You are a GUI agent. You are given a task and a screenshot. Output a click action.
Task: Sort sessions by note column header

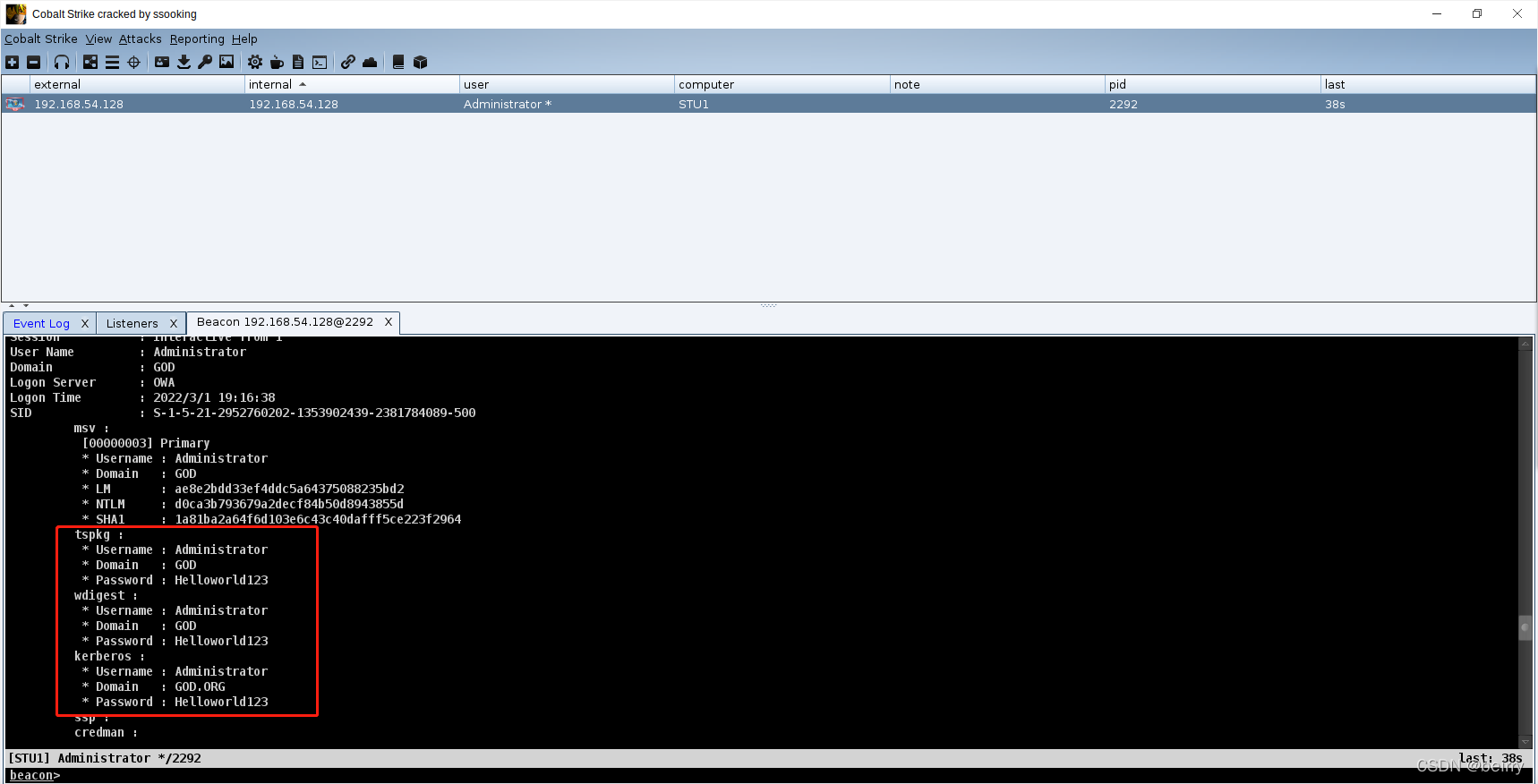(997, 84)
